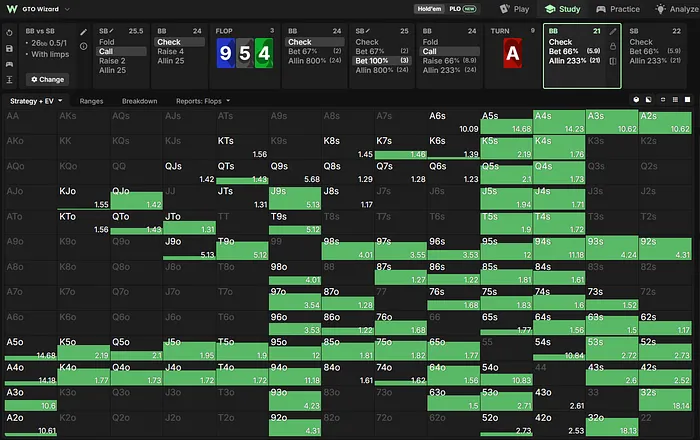Select the A5s hand cell

(x=506, y=122)
